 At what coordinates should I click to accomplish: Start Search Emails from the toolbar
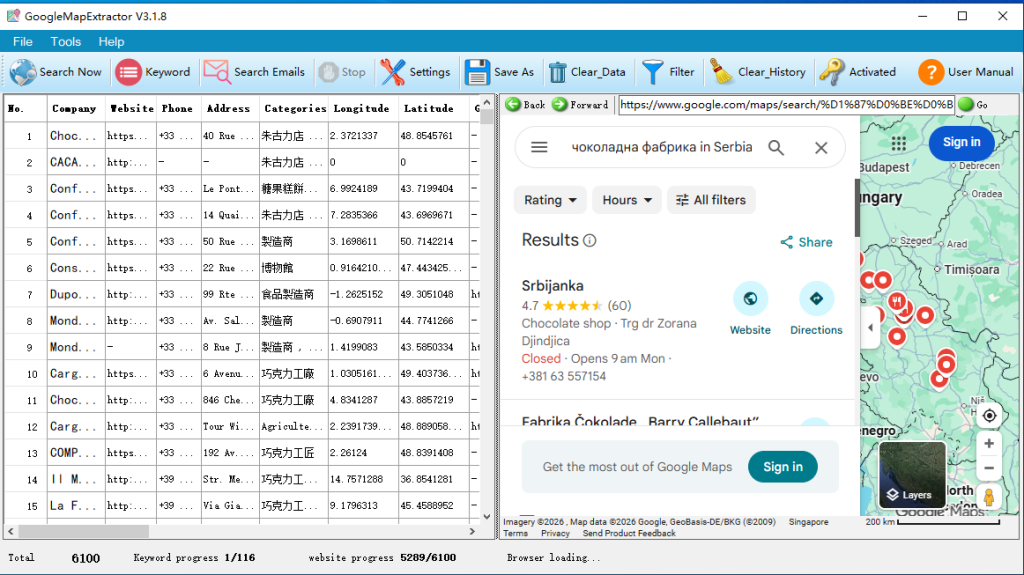[x=217, y=72]
